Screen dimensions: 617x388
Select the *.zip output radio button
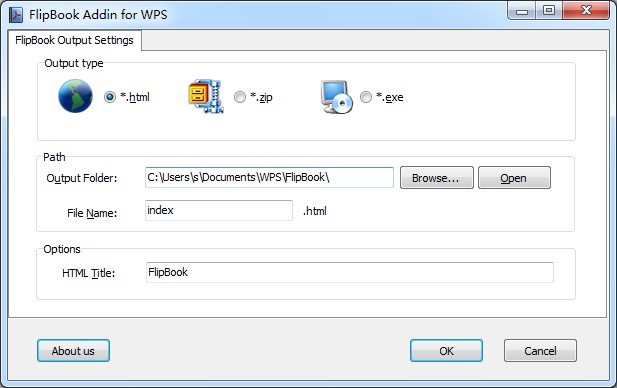240,97
